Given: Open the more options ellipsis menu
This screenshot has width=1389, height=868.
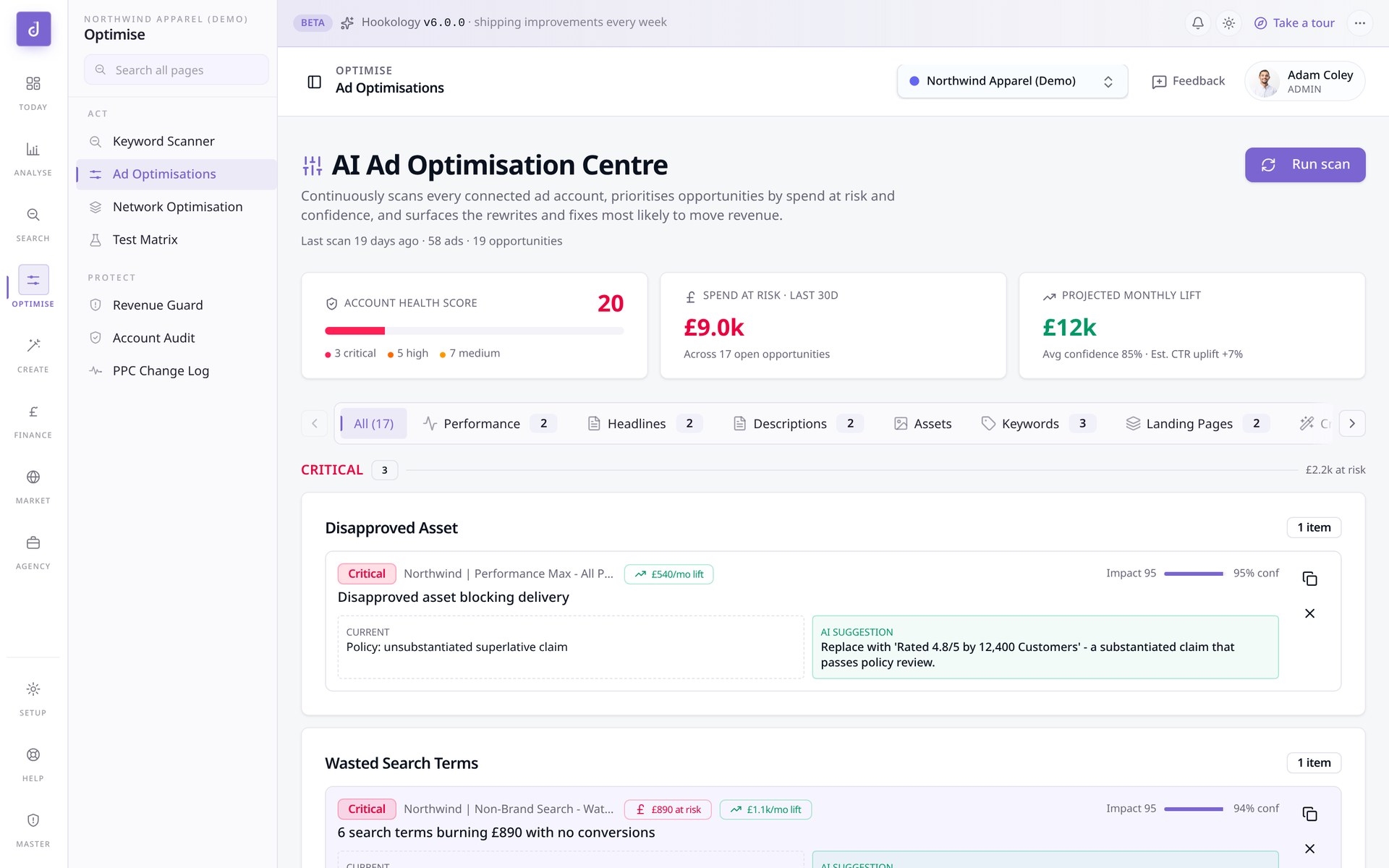Looking at the screenshot, I should [1360, 23].
